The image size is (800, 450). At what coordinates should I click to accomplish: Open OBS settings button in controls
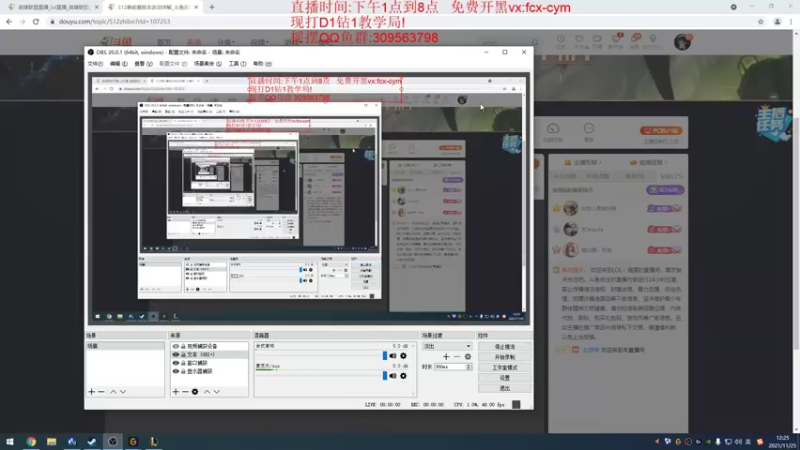[504, 378]
